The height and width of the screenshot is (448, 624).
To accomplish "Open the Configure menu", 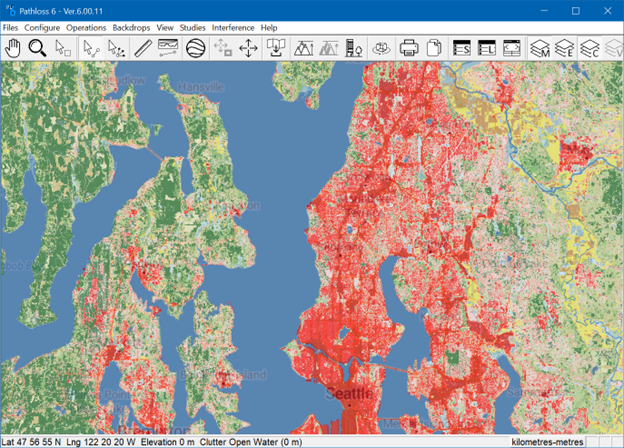I will tap(42, 27).
